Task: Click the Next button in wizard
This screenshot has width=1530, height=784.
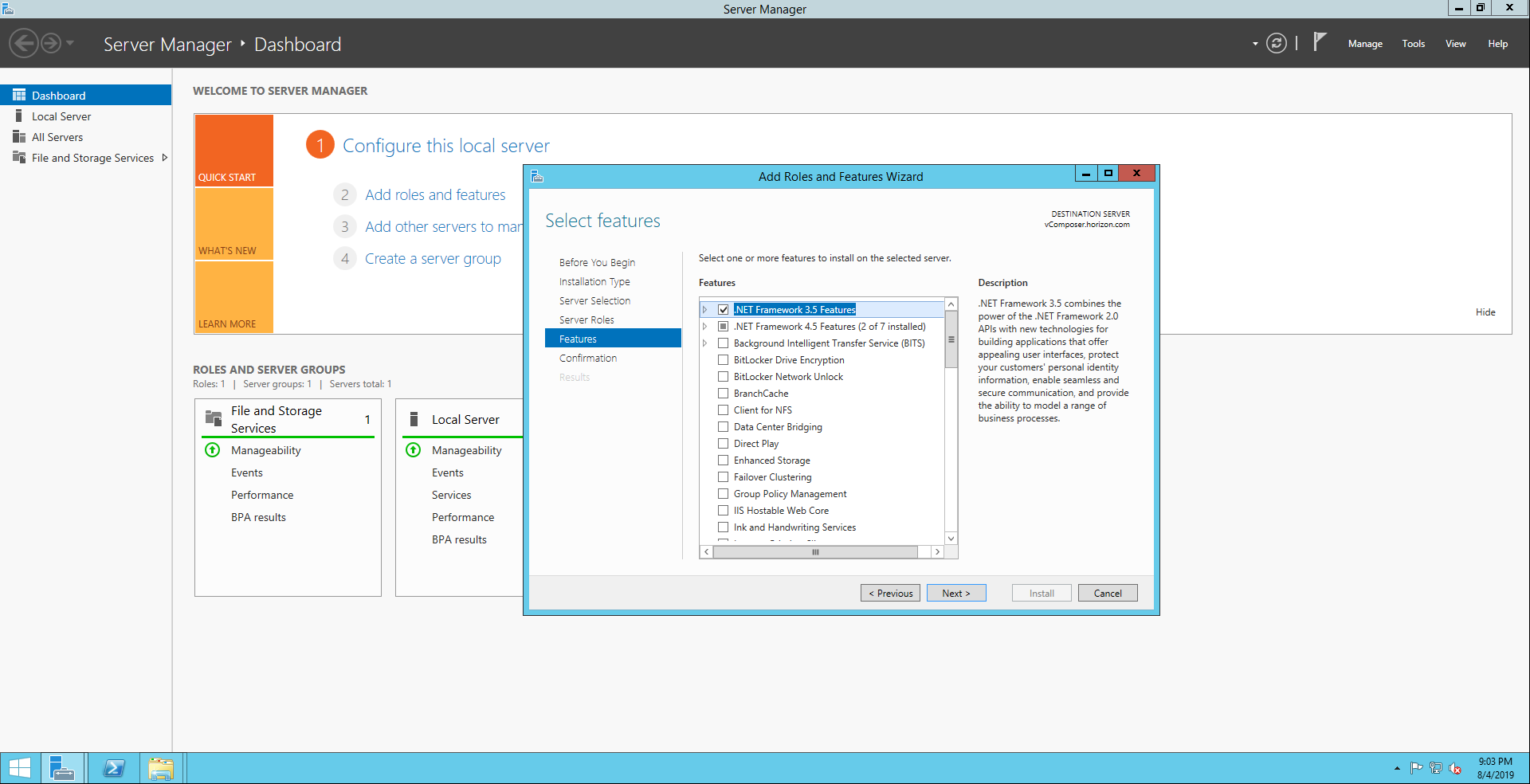Action: [955, 594]
